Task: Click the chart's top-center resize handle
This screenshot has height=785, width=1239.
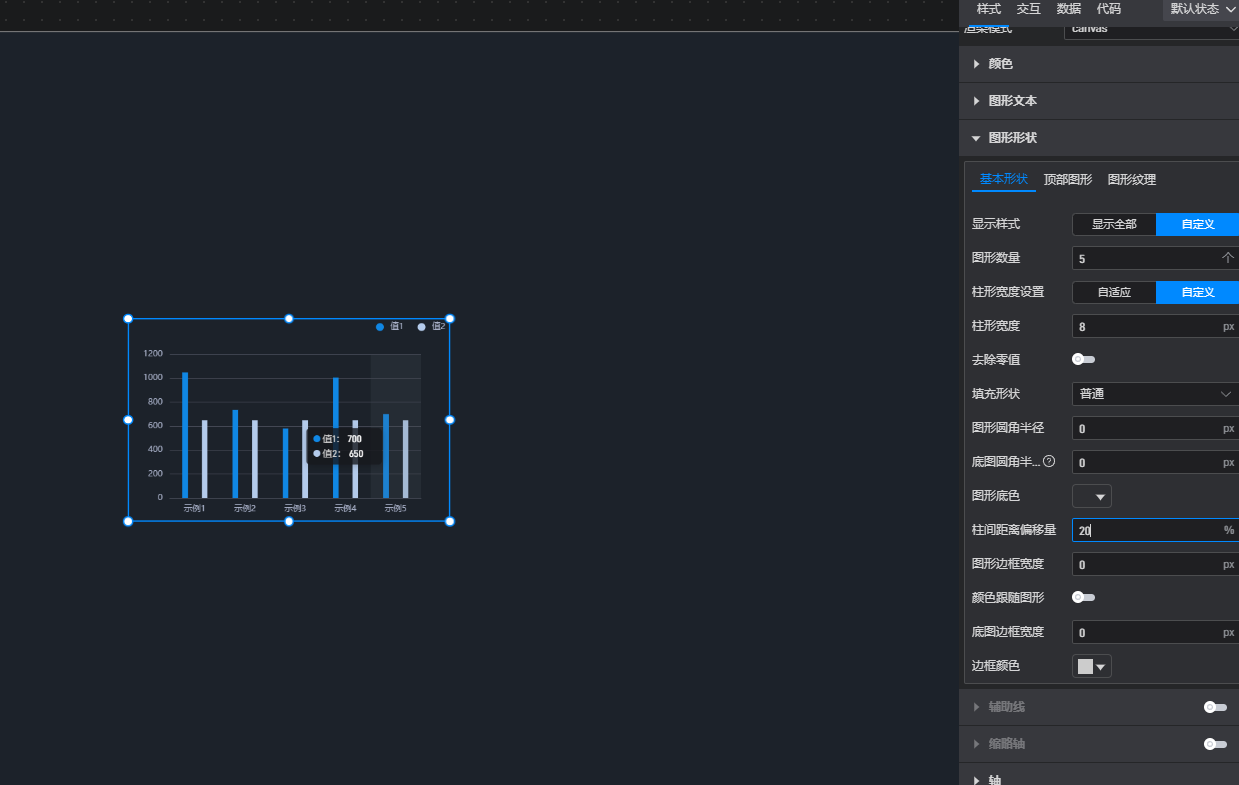Action: tap(289, 319)
